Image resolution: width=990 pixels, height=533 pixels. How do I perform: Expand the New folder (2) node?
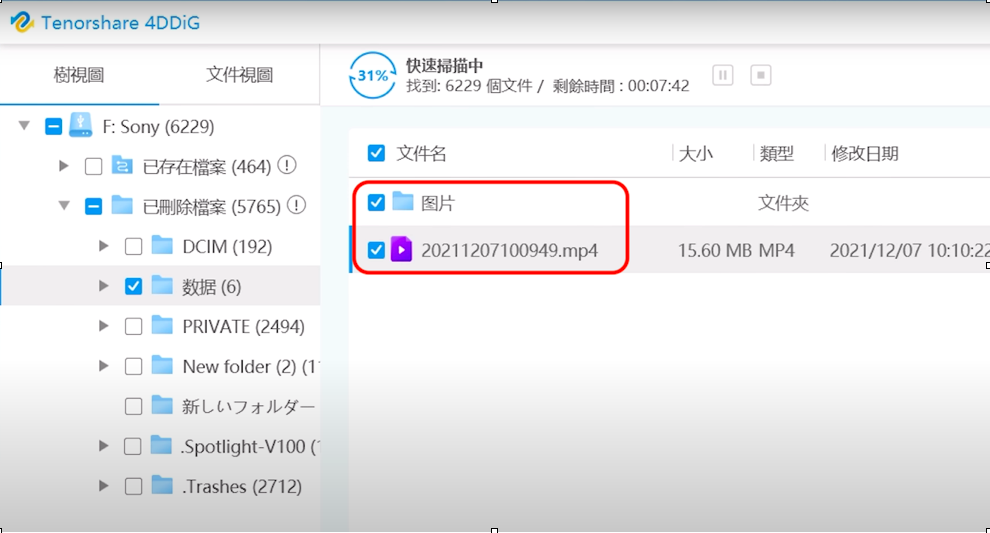tap(104, 366)
